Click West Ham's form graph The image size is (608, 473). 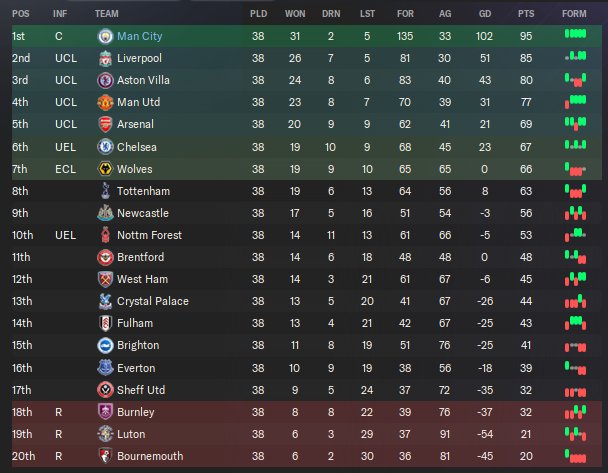coord(574,279)
